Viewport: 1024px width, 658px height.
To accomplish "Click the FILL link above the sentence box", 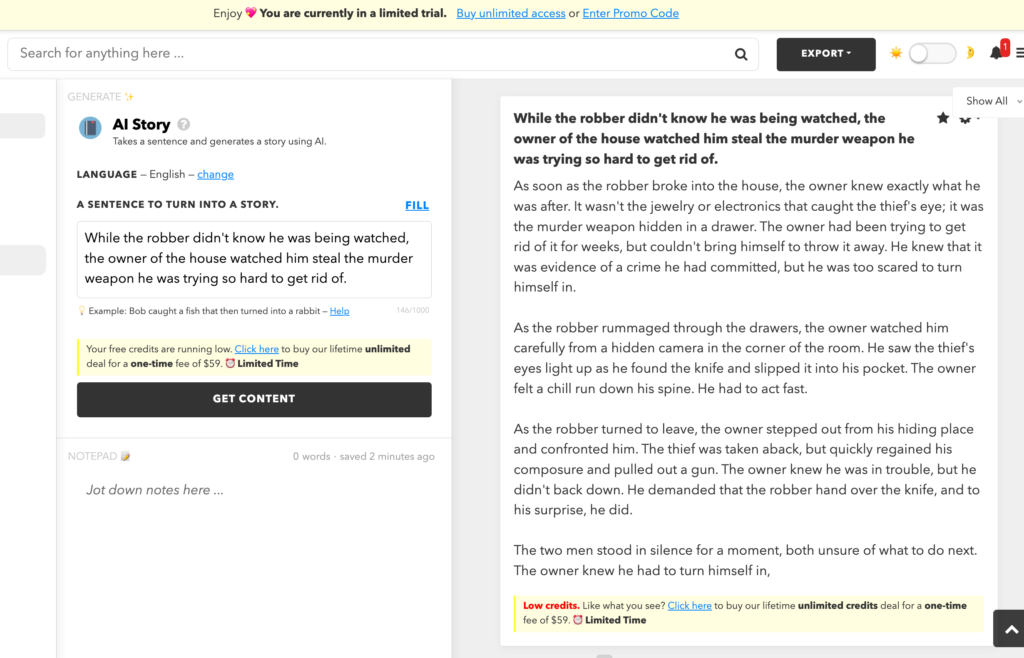I will [417, 205].
